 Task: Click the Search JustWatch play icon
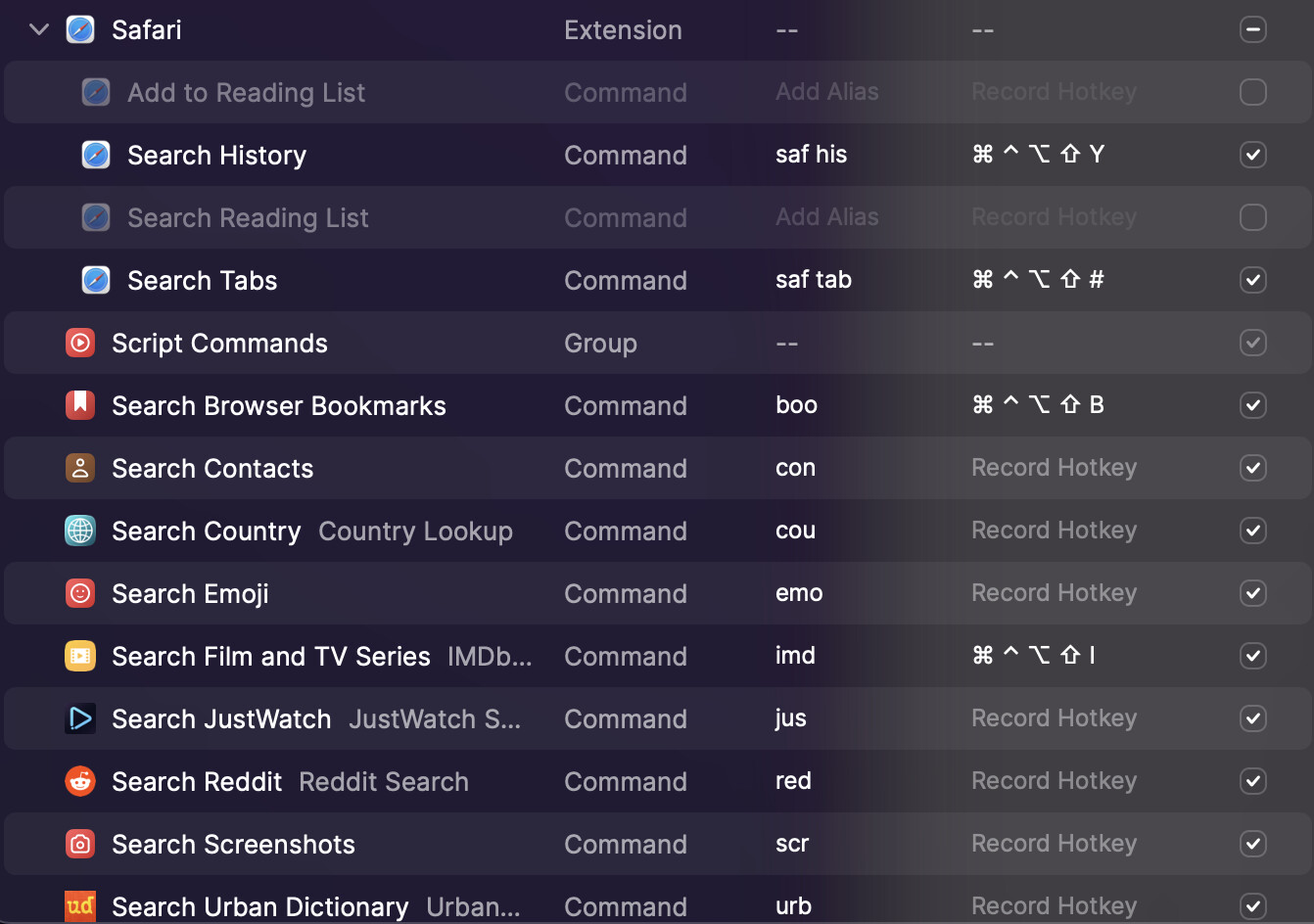click(80, 718)
